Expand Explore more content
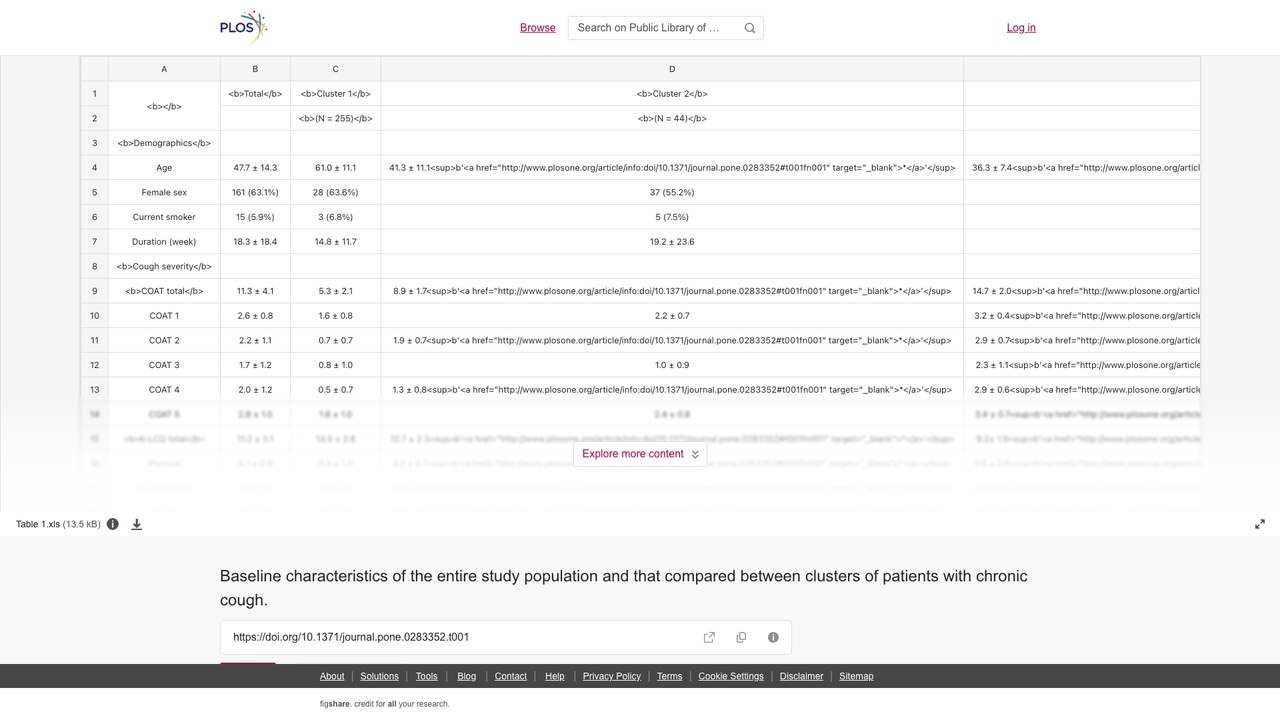 click(640, 454)
